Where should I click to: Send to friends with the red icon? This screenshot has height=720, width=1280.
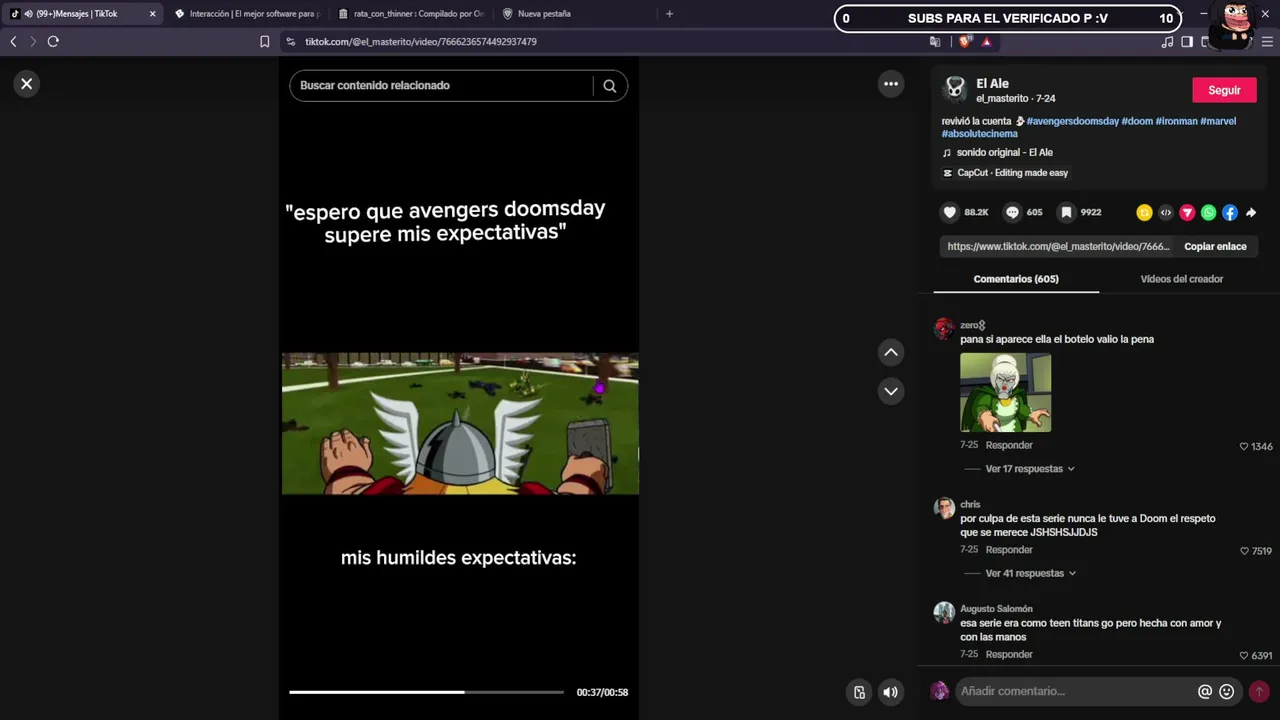pos(1187,212)
